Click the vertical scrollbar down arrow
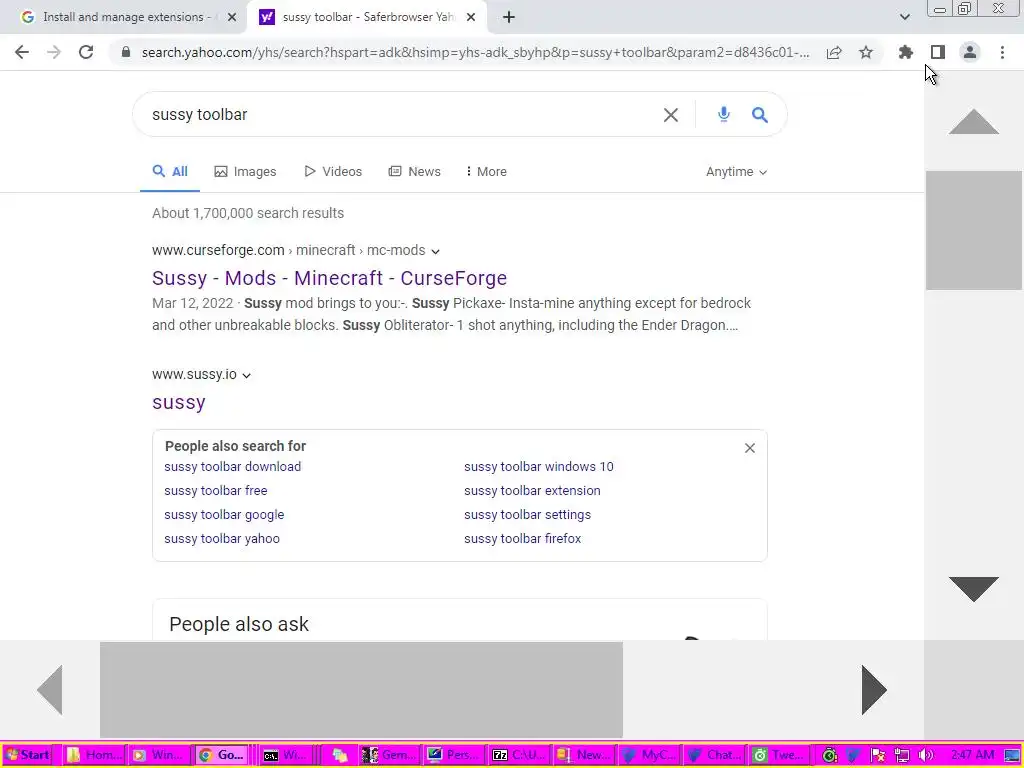1024x768 pixels. pos(973,589)
